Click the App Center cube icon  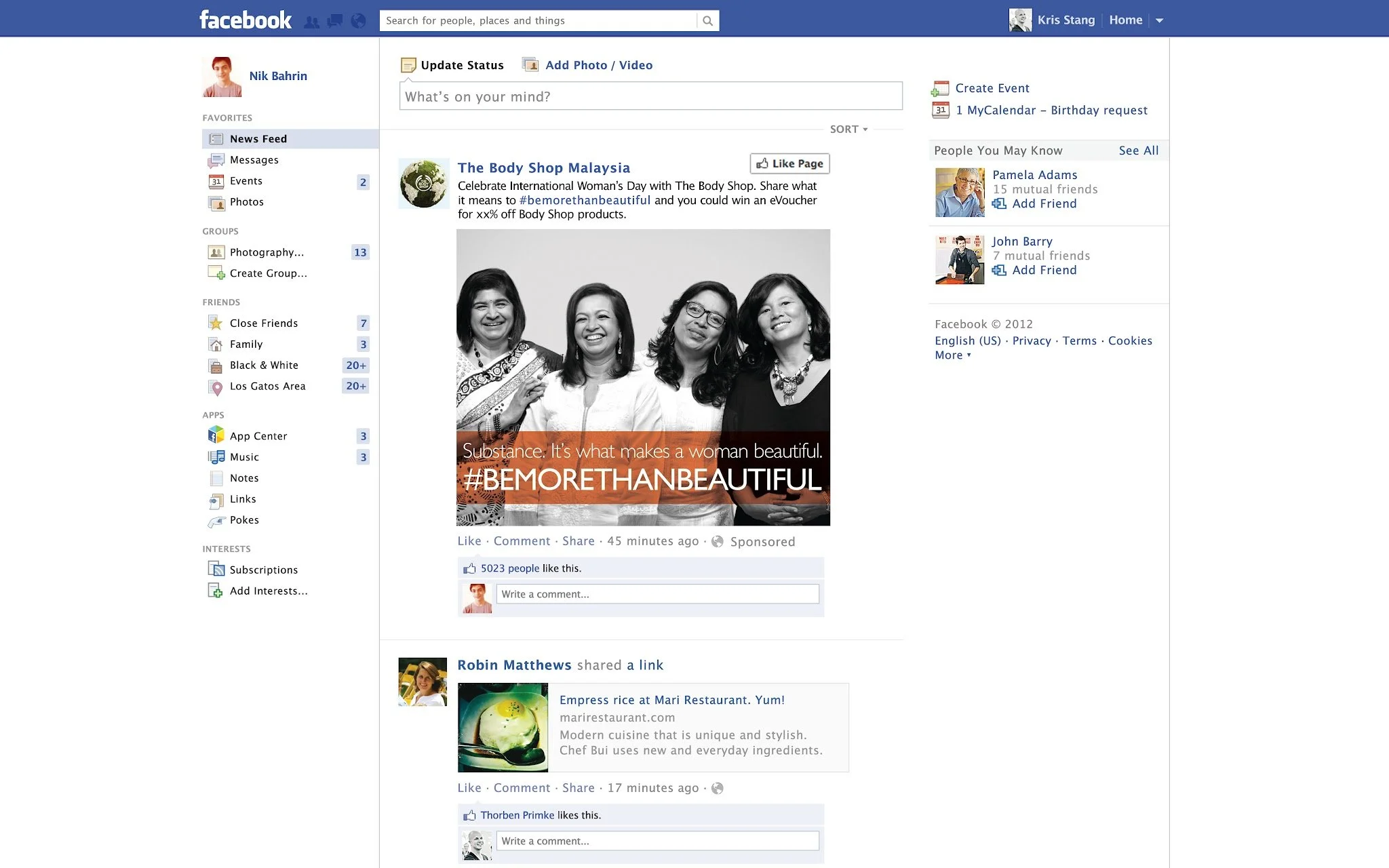coord(216,435)
